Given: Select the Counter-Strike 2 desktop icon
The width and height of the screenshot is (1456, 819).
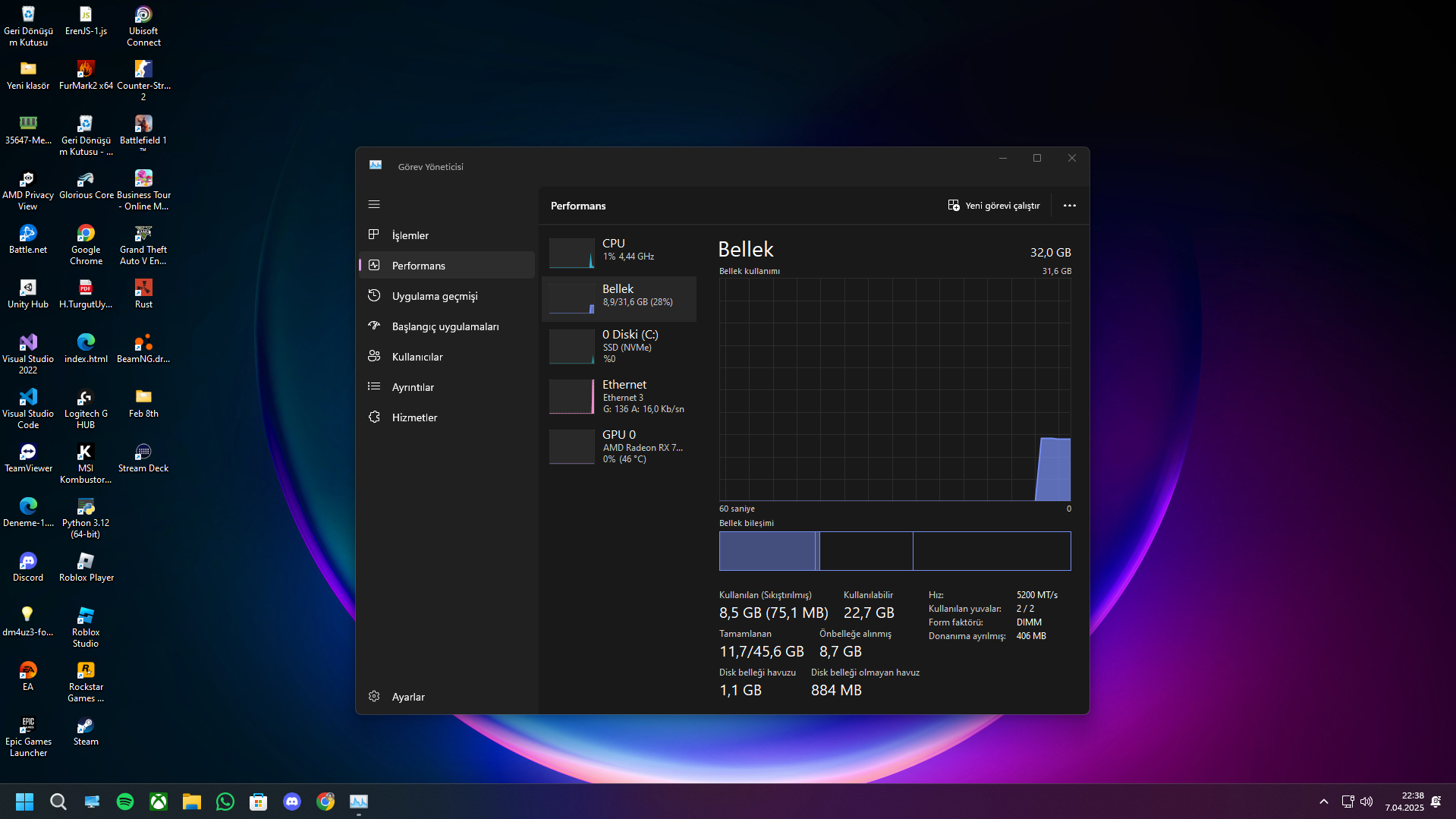Looking at the screenshot, I should tap(143, 80).
